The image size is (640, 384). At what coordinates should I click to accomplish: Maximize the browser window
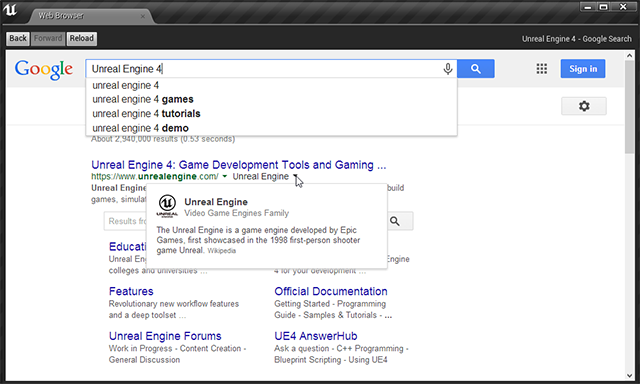pos(603,7)
